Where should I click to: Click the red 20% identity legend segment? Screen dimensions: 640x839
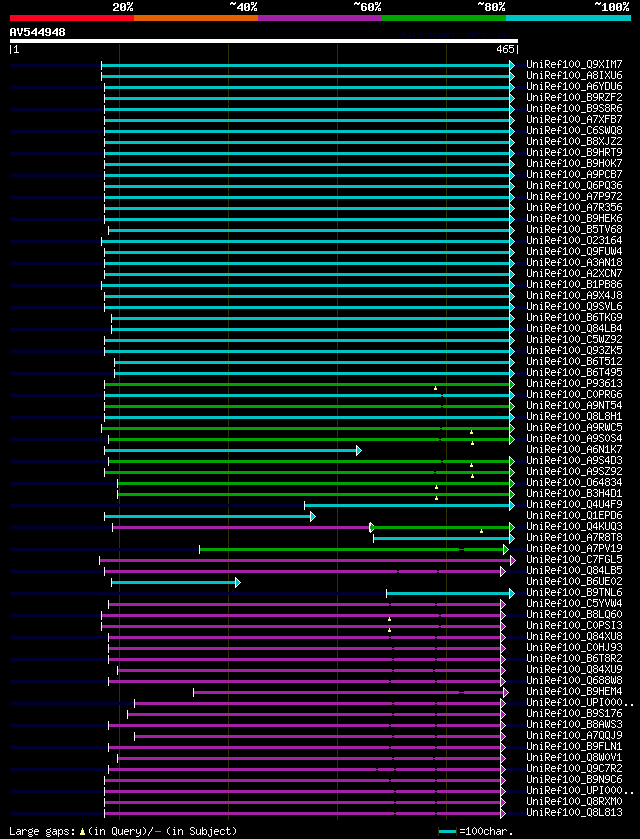pyautogui.click(x=72, y=18)
